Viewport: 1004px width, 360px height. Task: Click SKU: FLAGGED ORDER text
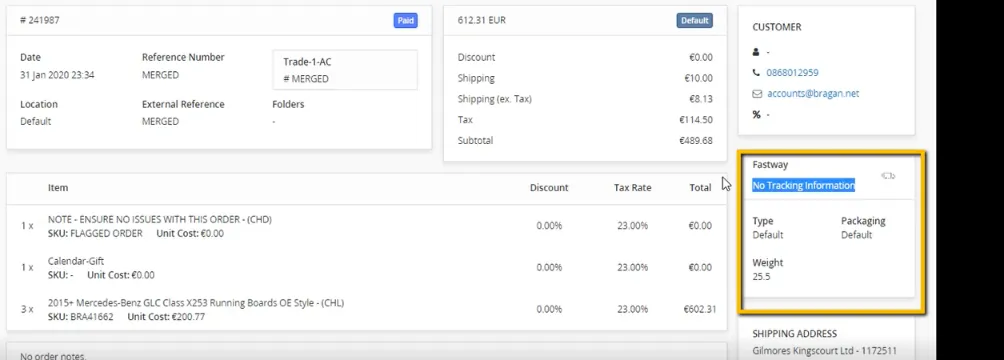coord(95,233)
